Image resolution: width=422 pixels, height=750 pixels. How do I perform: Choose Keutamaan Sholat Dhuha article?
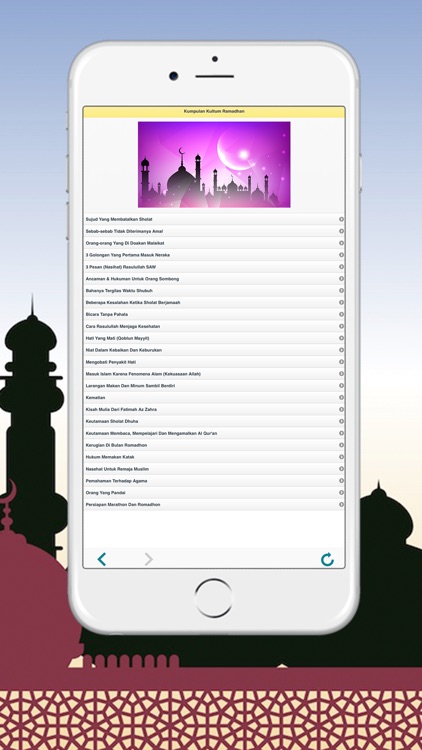(x=214, y=421)
